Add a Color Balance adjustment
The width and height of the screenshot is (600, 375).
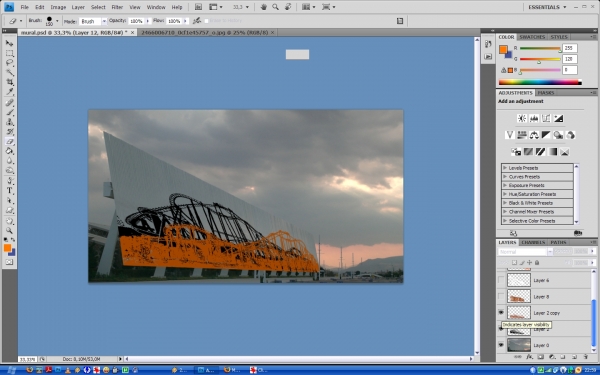(534, 135)
